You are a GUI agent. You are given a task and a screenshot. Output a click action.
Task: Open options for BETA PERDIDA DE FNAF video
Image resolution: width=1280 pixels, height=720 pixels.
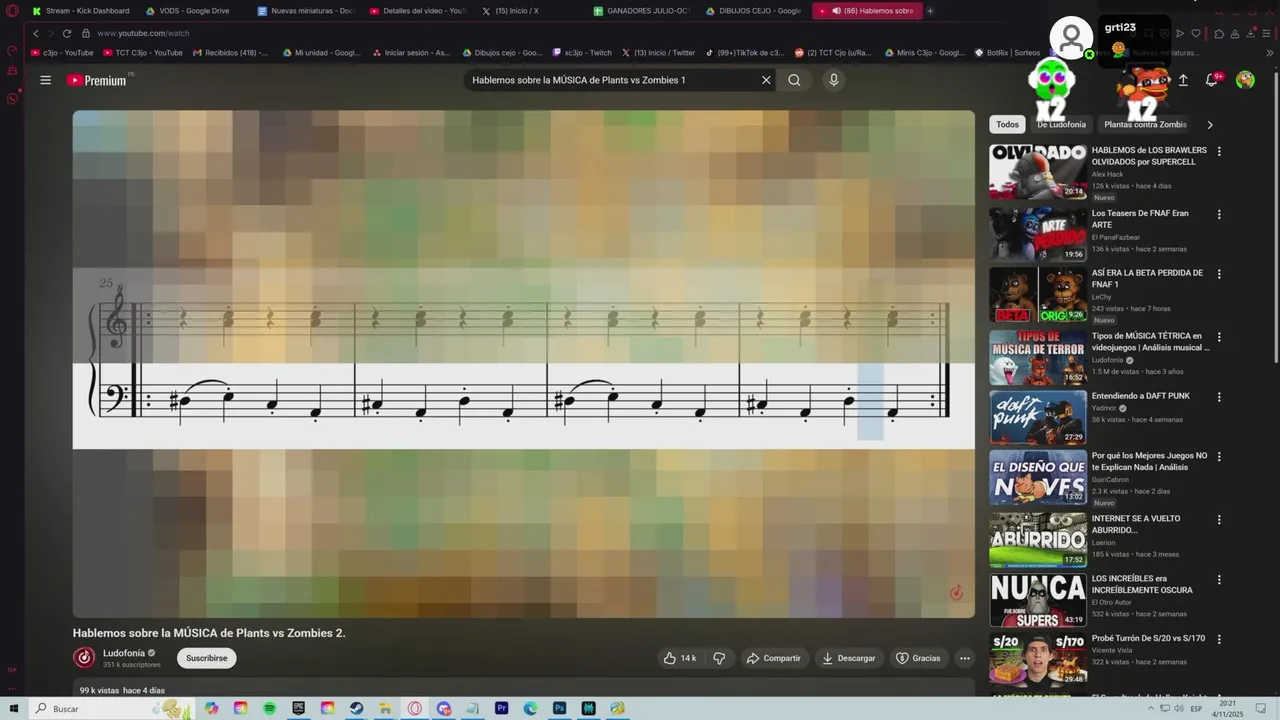(x=1219, y=274)
